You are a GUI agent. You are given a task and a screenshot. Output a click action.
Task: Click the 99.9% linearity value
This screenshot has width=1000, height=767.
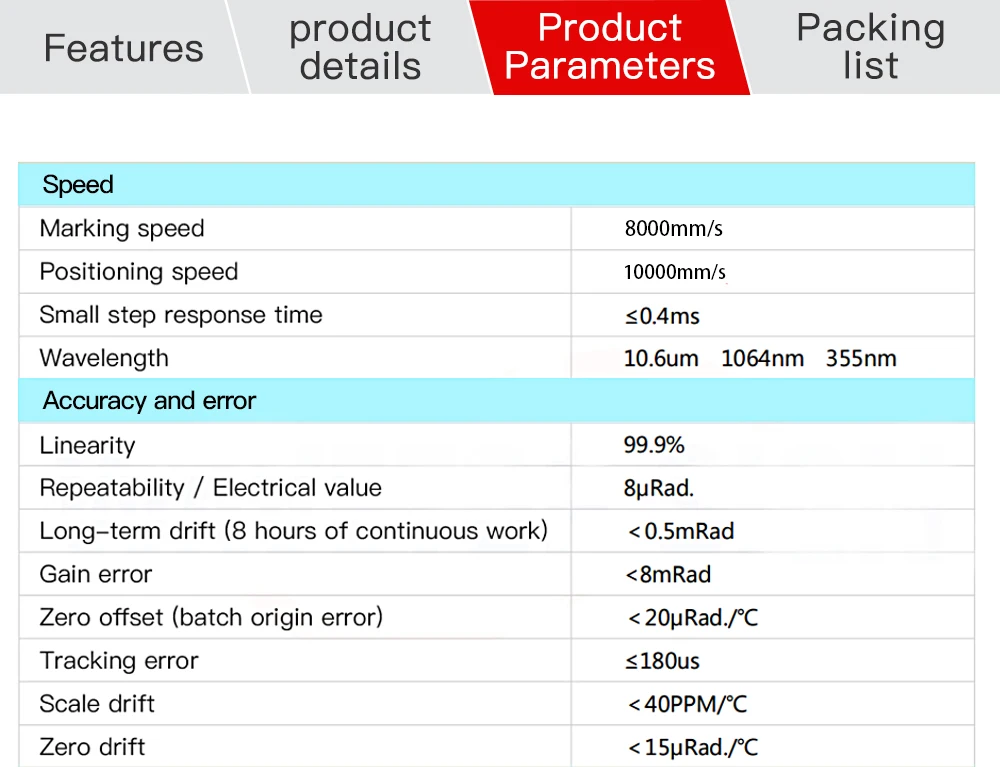(654, 444)
